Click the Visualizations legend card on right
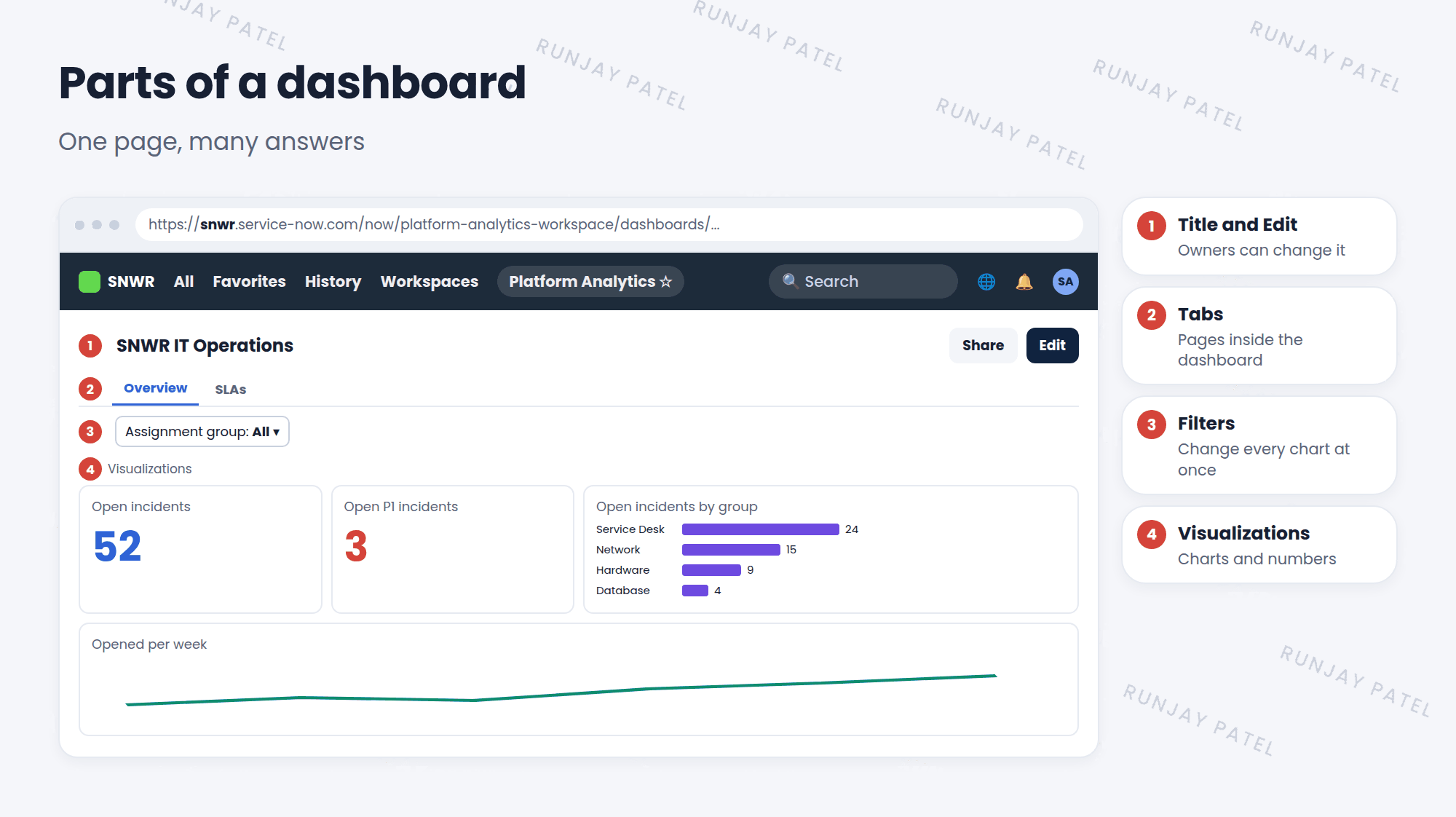1456x817 pixels. click(1259, 545)
